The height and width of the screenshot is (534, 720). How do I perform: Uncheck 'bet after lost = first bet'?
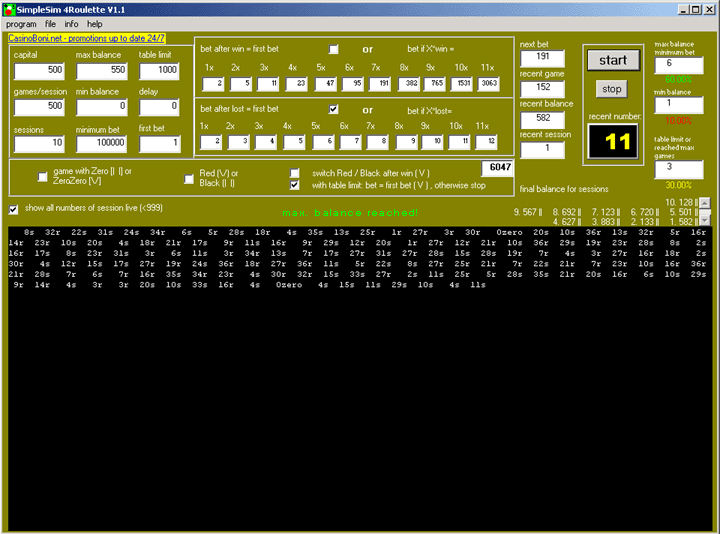(x=334, y=109)
